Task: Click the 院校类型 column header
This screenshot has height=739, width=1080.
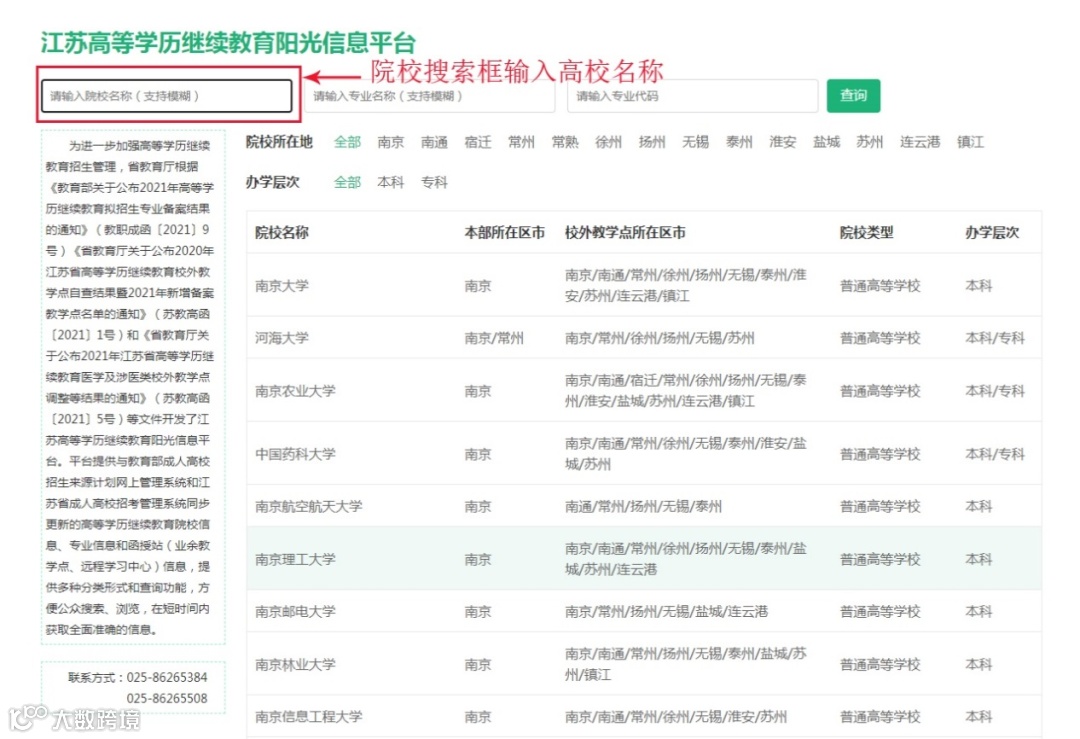Action: (866, 232)
